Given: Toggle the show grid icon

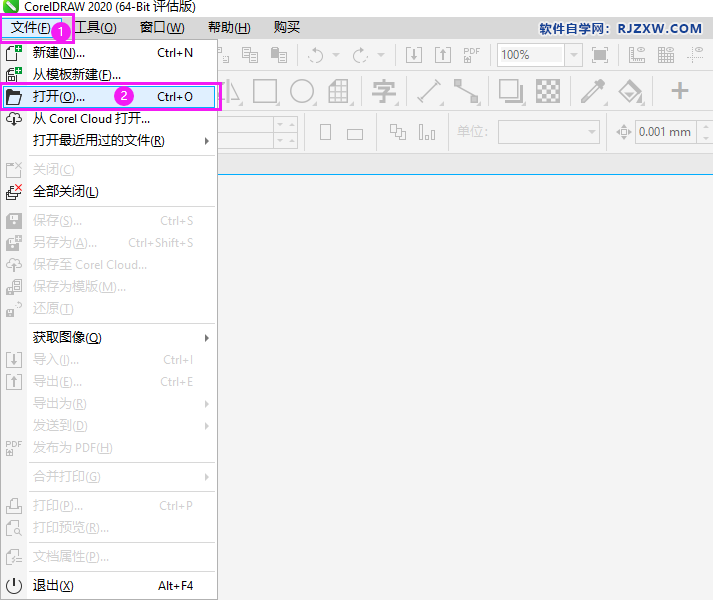Looking at the screenshot, I should [x=666, y=55].
